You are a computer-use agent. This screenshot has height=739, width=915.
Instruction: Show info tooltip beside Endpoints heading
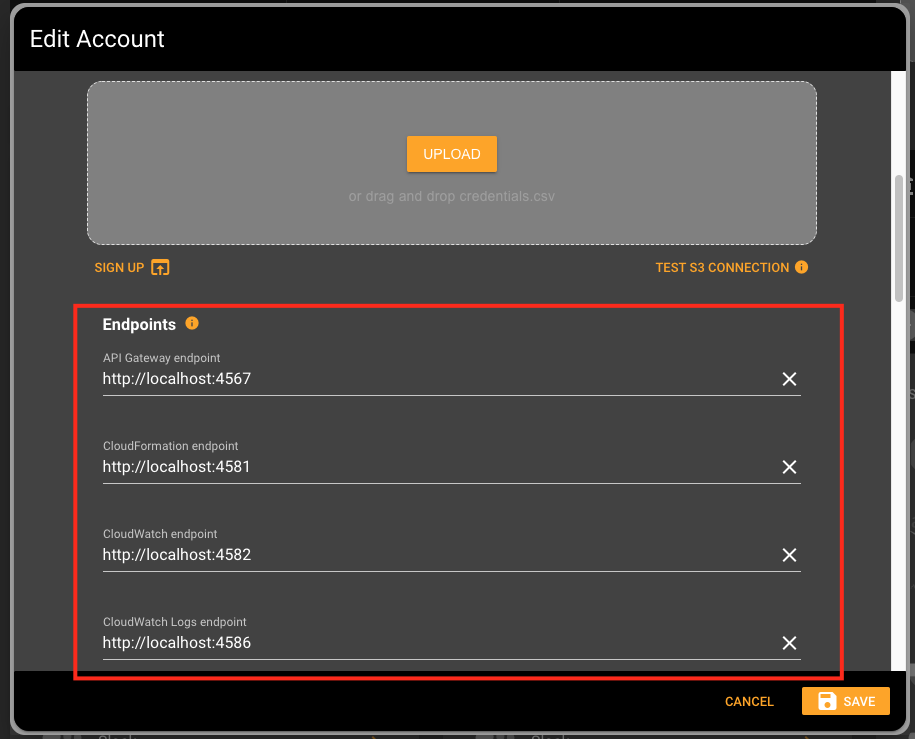click(x=192, y=323)
